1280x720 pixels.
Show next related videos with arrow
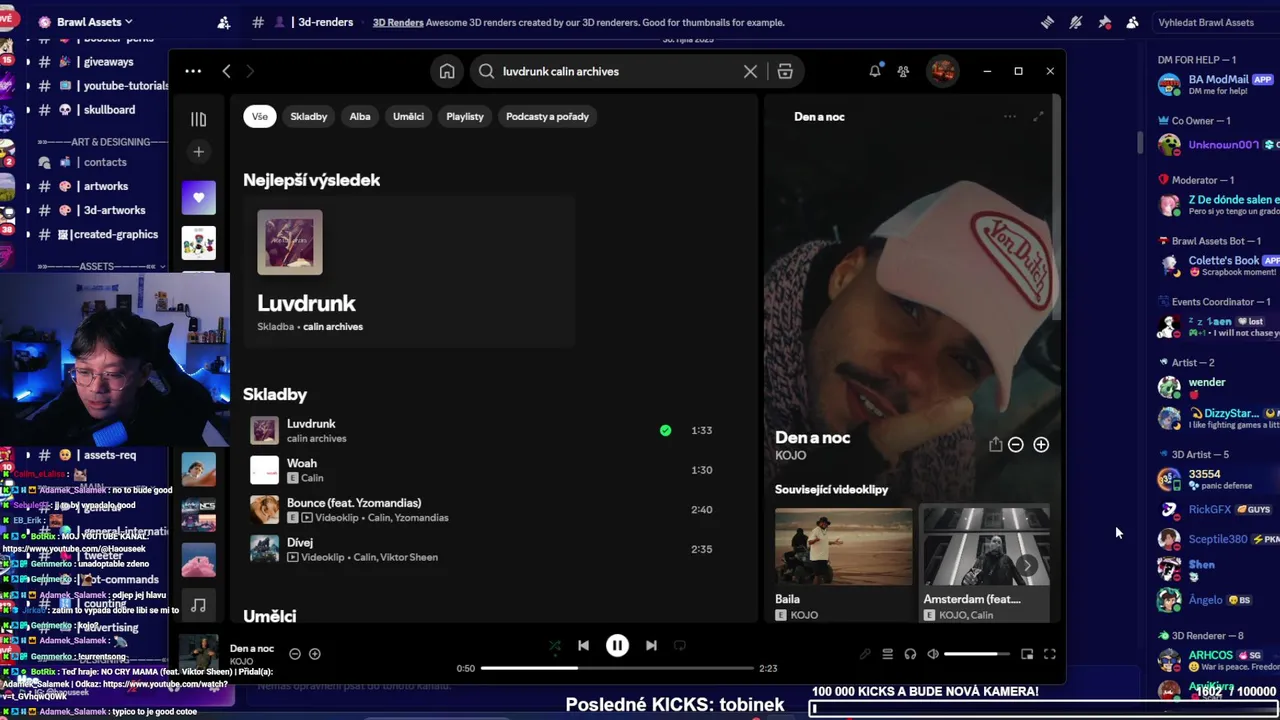[x=1027, y=566]
